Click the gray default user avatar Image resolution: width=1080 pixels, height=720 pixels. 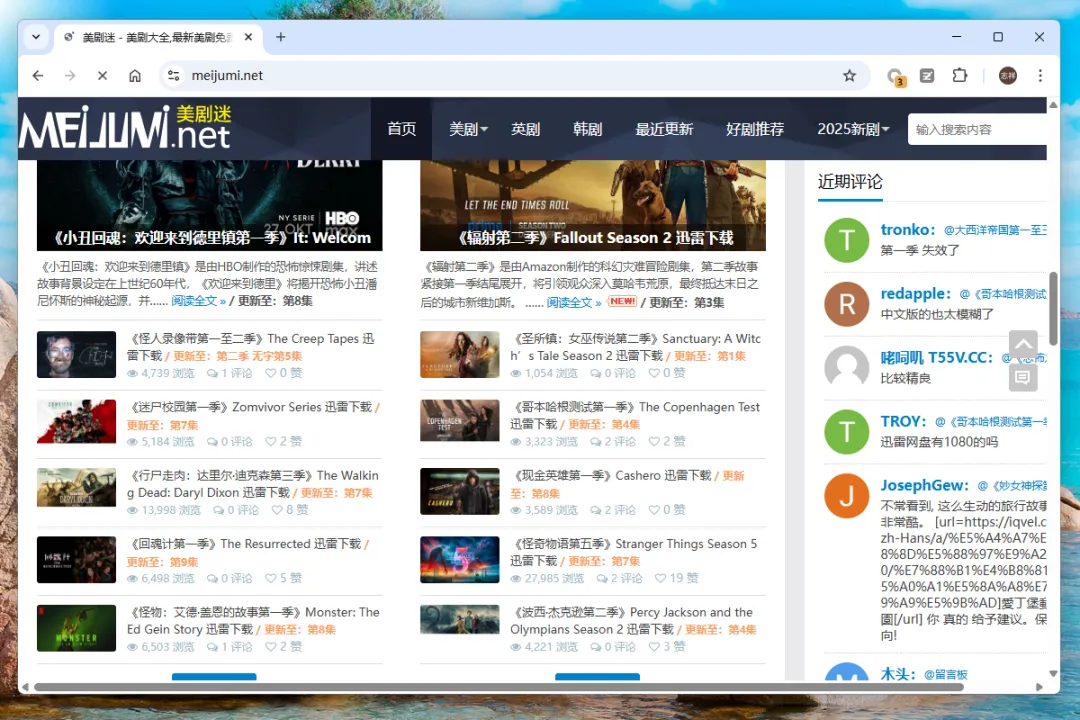[x=847, y=367]
